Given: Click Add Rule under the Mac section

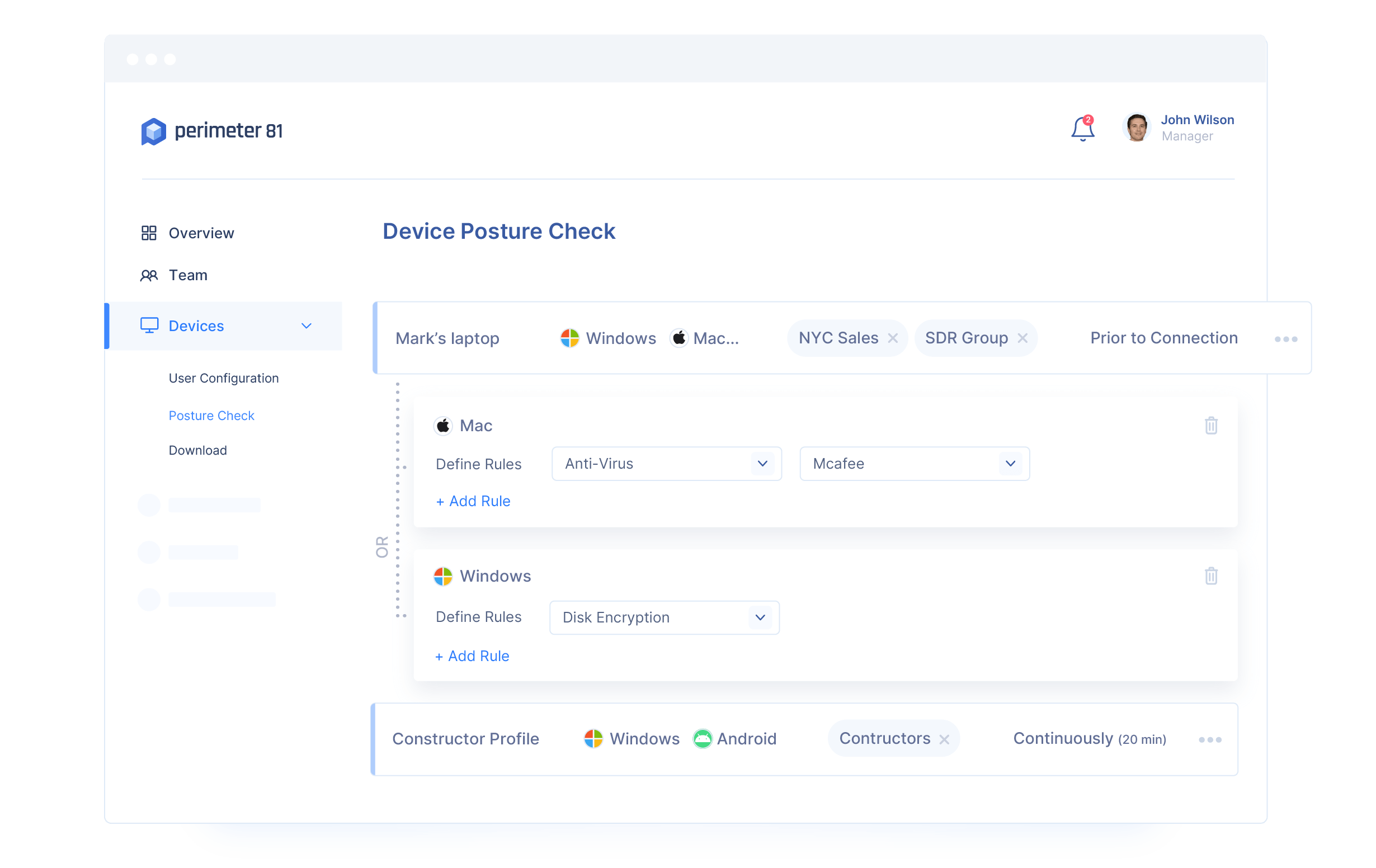Looking at the screenshot, I should point(473,501).
